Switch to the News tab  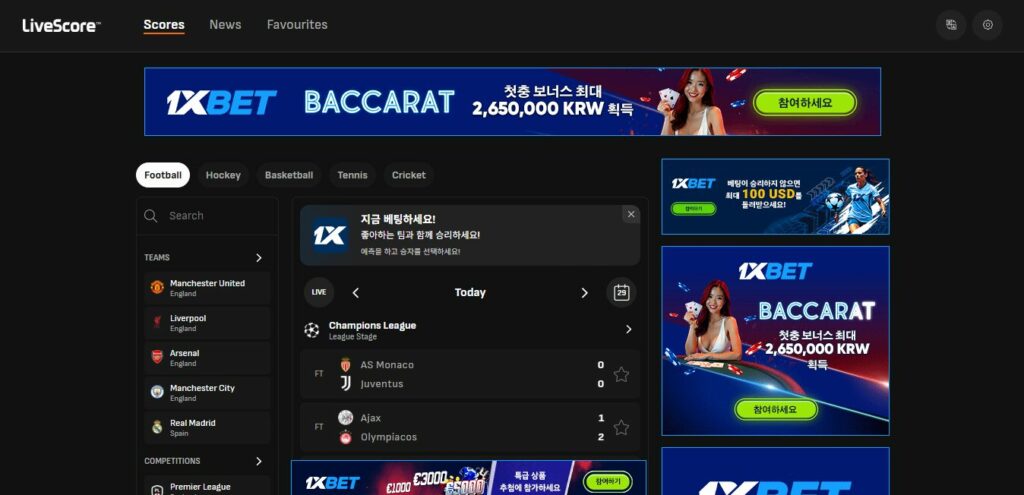pos(225,25)
